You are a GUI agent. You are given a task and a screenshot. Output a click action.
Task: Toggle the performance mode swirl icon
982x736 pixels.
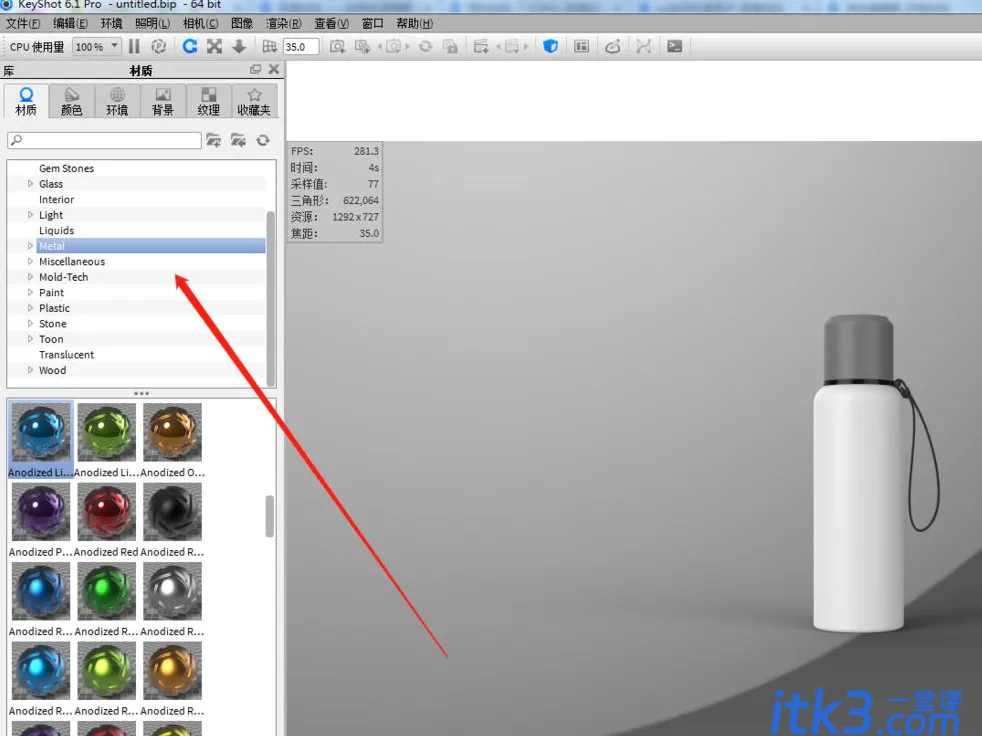click(159, 46)
